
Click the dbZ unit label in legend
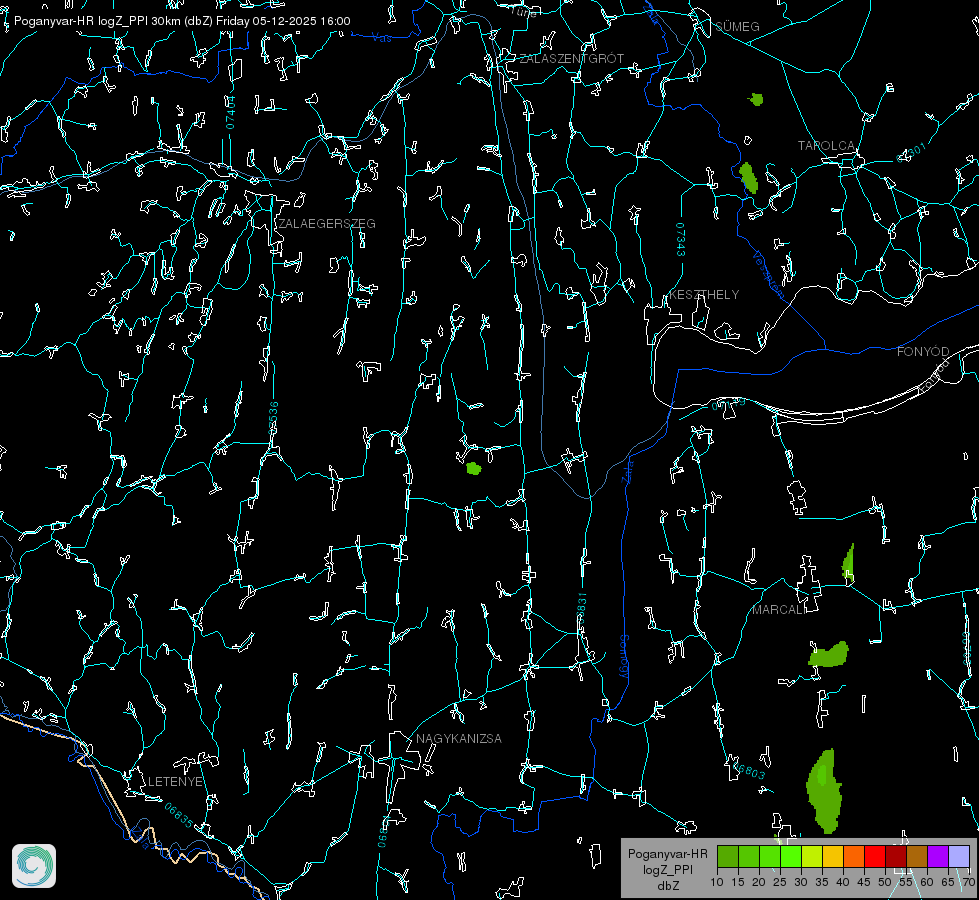coord(667,886)
